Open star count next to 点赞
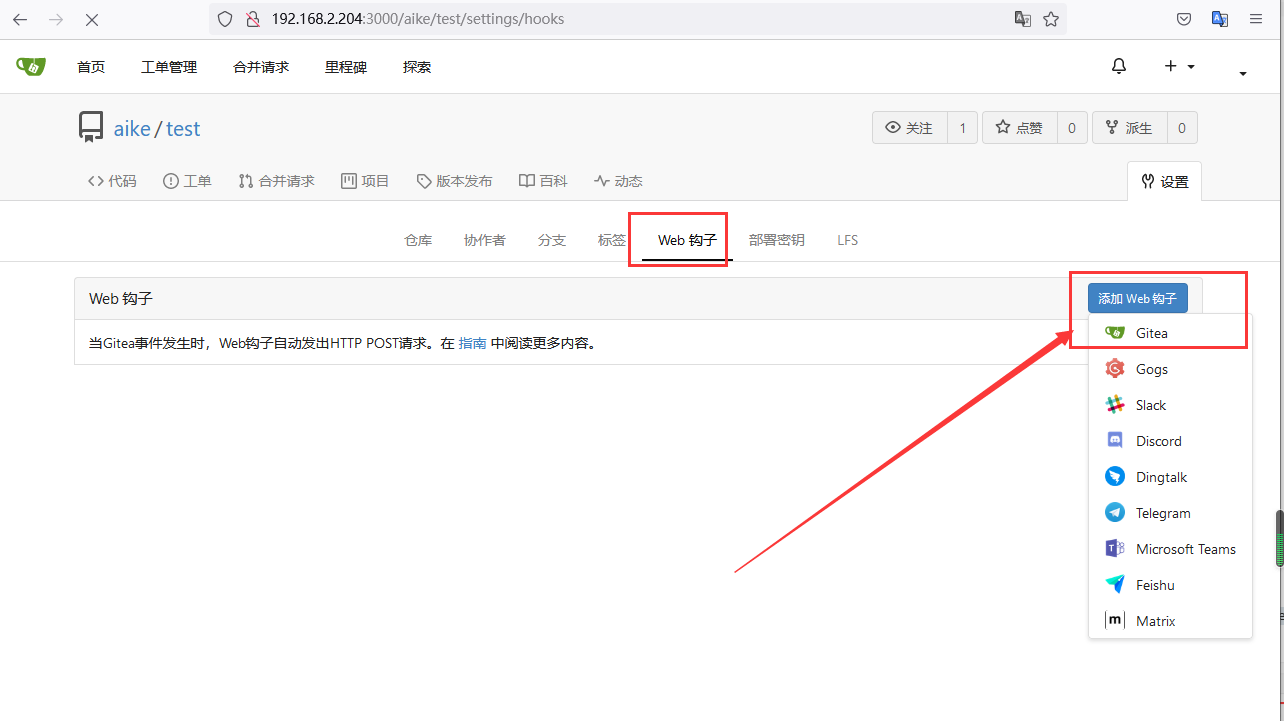The image size is (1284, 721). (x=1072, y=128)
